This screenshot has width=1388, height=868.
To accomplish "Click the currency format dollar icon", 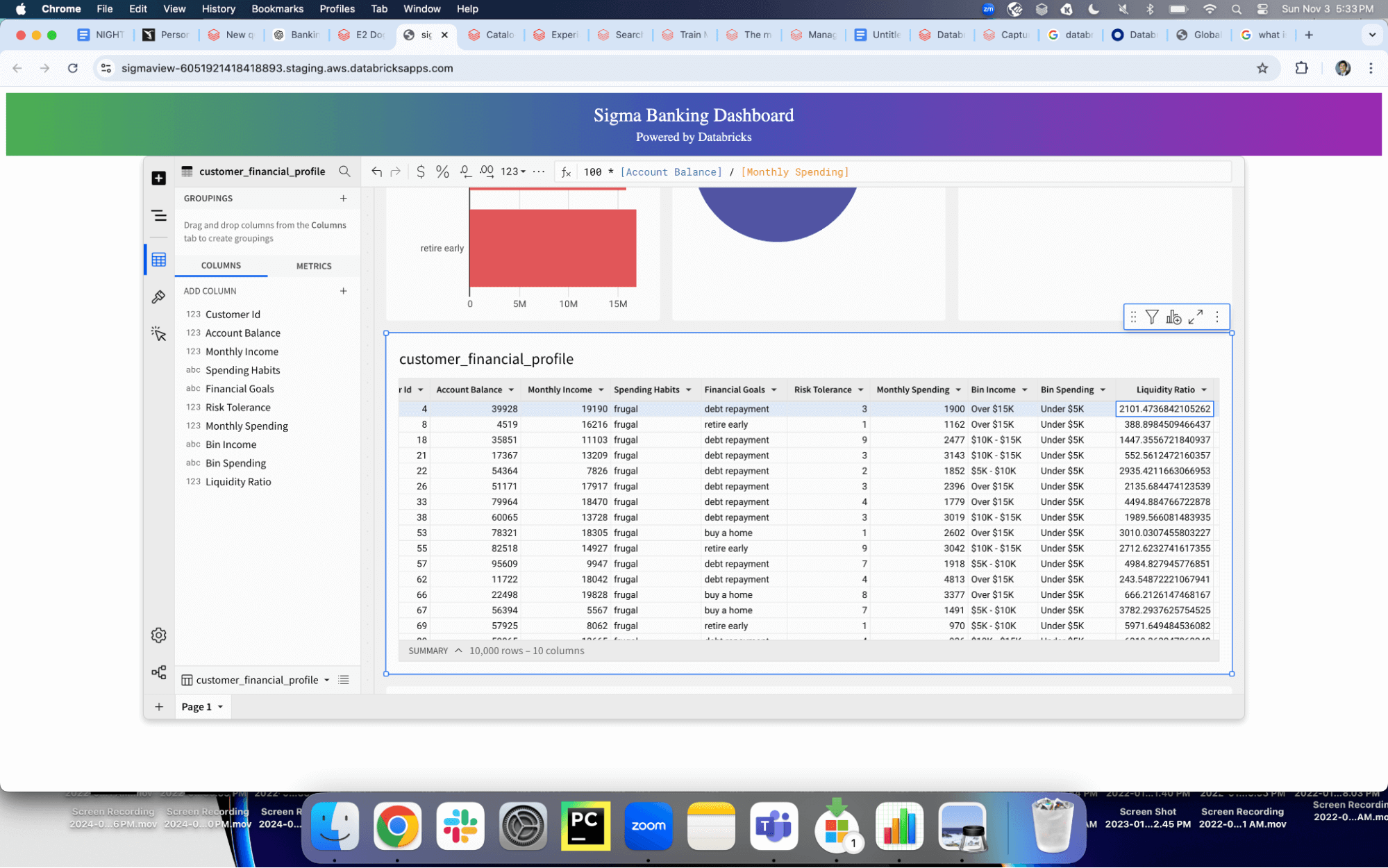I will pyautogui.click(x=420, y=172).
